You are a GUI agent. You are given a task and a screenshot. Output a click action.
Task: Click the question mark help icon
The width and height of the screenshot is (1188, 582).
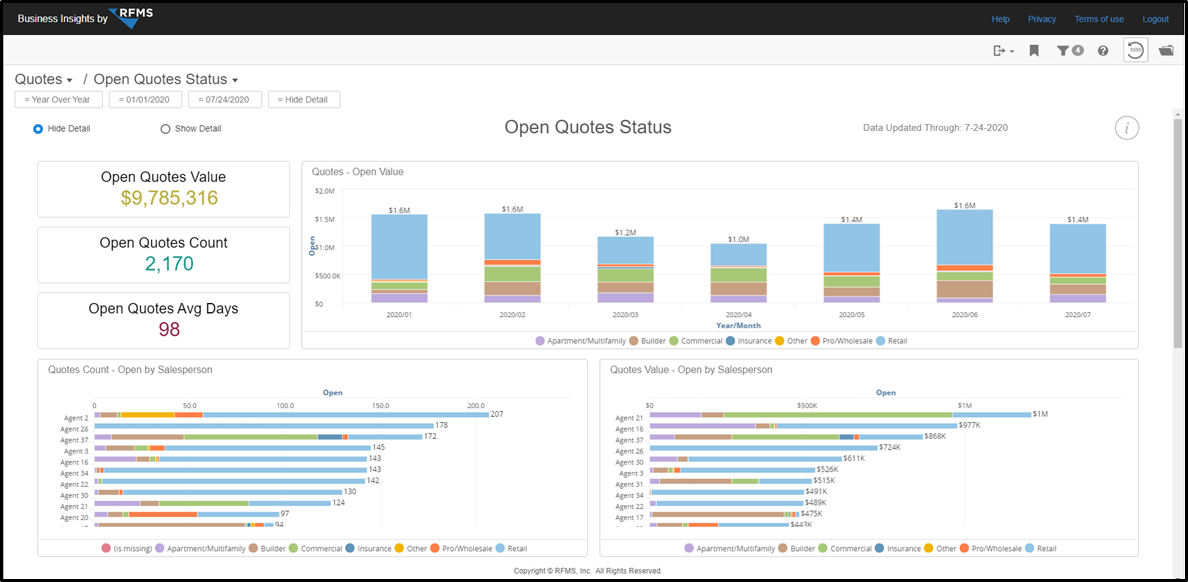(x=1103, y=51)
